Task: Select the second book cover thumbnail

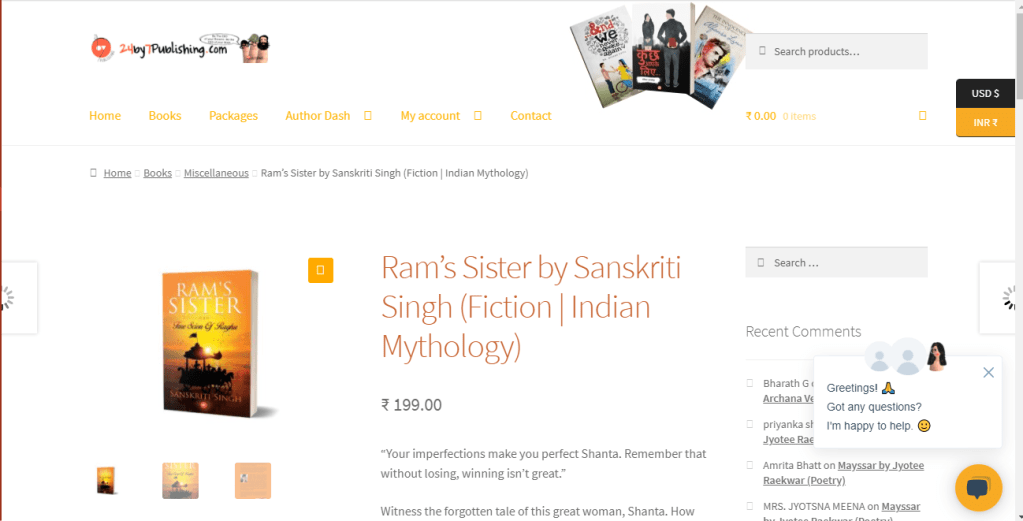Action: click(180, 481)
